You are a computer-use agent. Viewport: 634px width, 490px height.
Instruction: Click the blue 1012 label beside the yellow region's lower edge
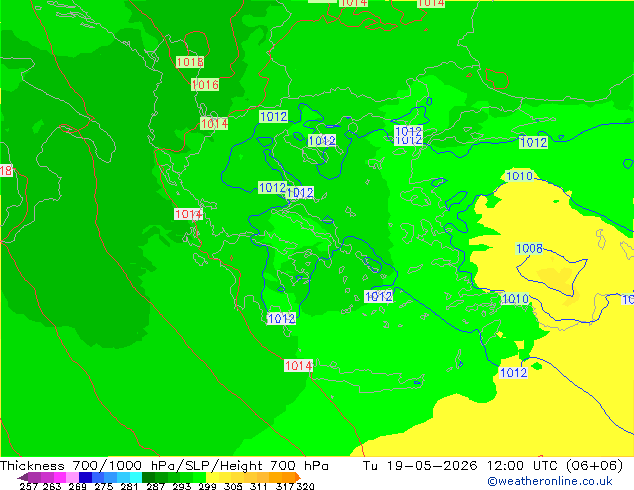[514, 372]
